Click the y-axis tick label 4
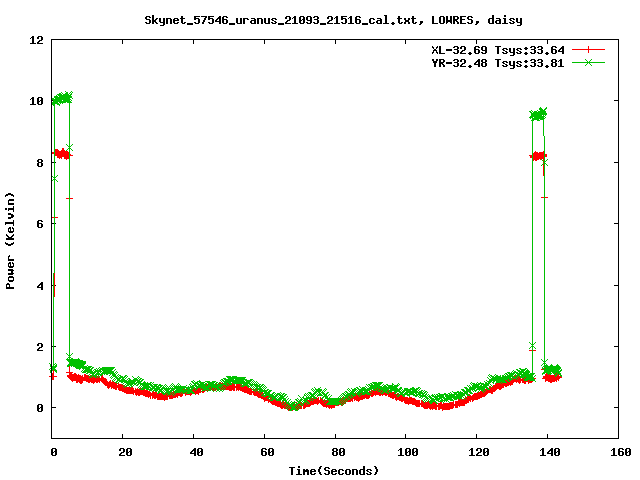The height and width of the screenshot is (480, 640). click(40, 286)
